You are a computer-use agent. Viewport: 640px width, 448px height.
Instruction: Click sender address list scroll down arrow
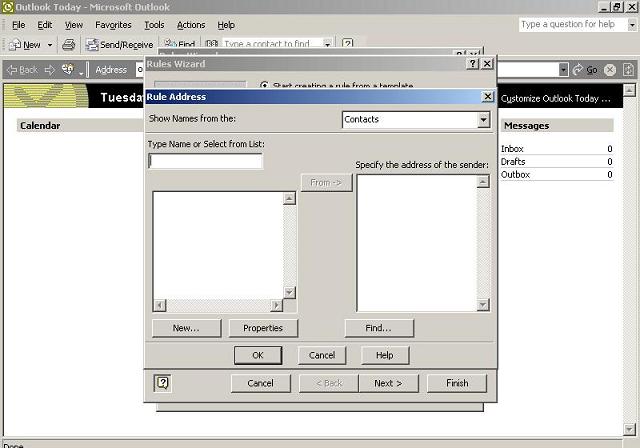coord(483,305)
